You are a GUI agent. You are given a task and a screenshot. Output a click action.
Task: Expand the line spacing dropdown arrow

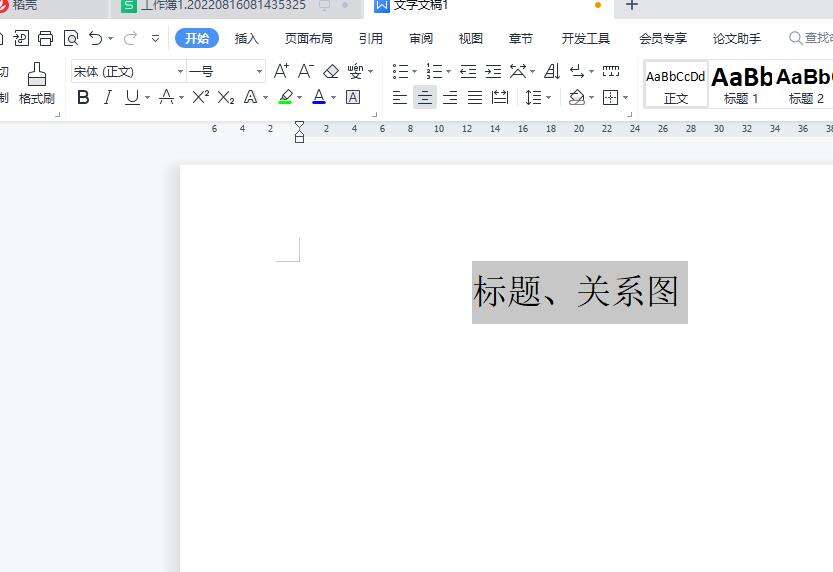point(549,98)
